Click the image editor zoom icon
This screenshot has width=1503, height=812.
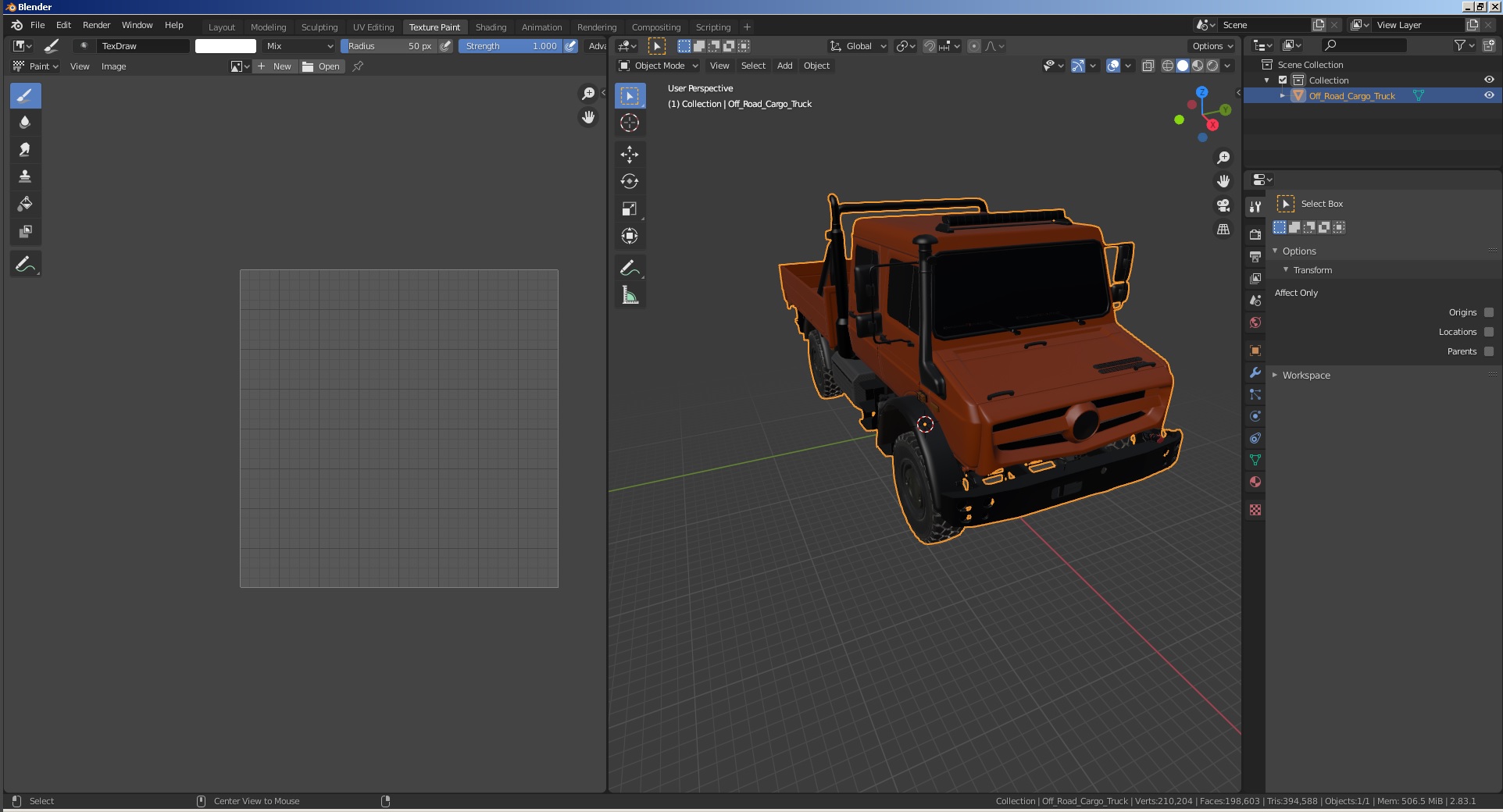click(588, 94)
